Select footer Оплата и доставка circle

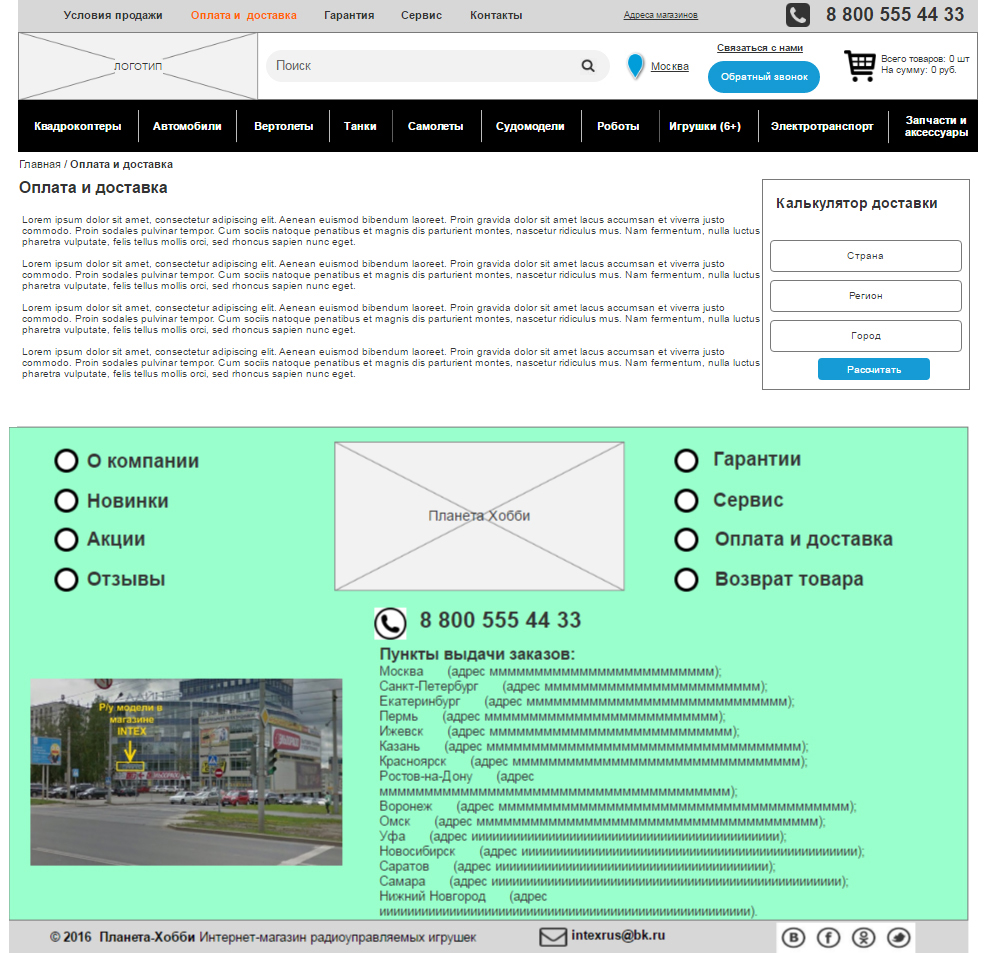pyautogui.click(x=686, y=540)
